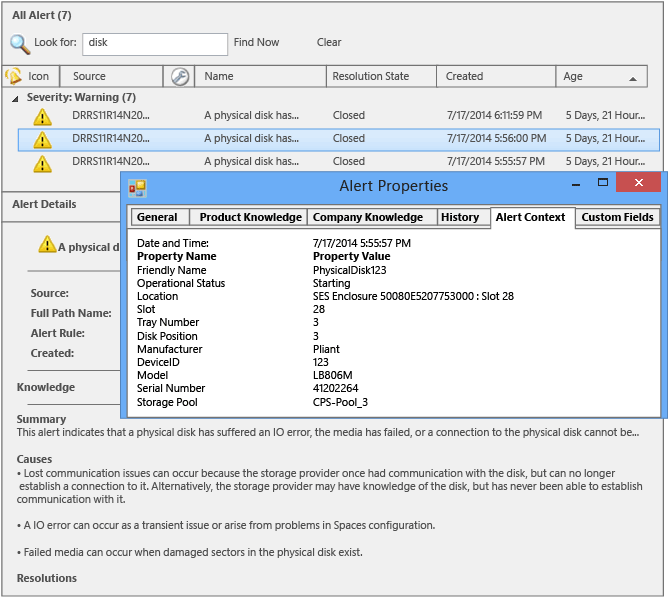
Task: Click warning icon of 5:56:00 PM alert
Action: pyautogui.click(x=42, y=140)
